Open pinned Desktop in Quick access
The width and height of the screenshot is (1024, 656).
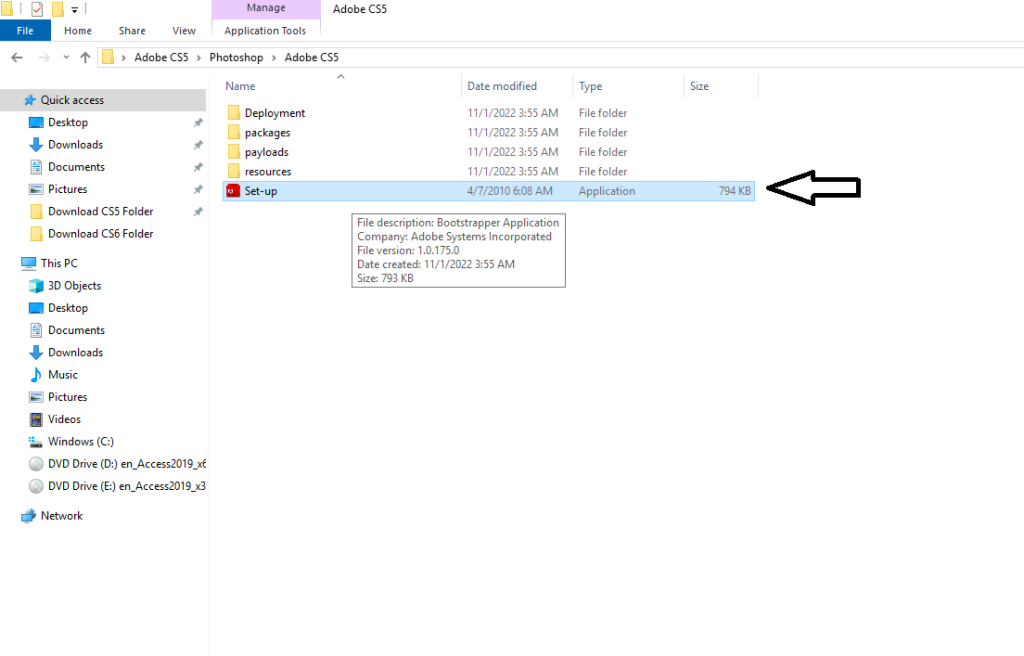67,123
